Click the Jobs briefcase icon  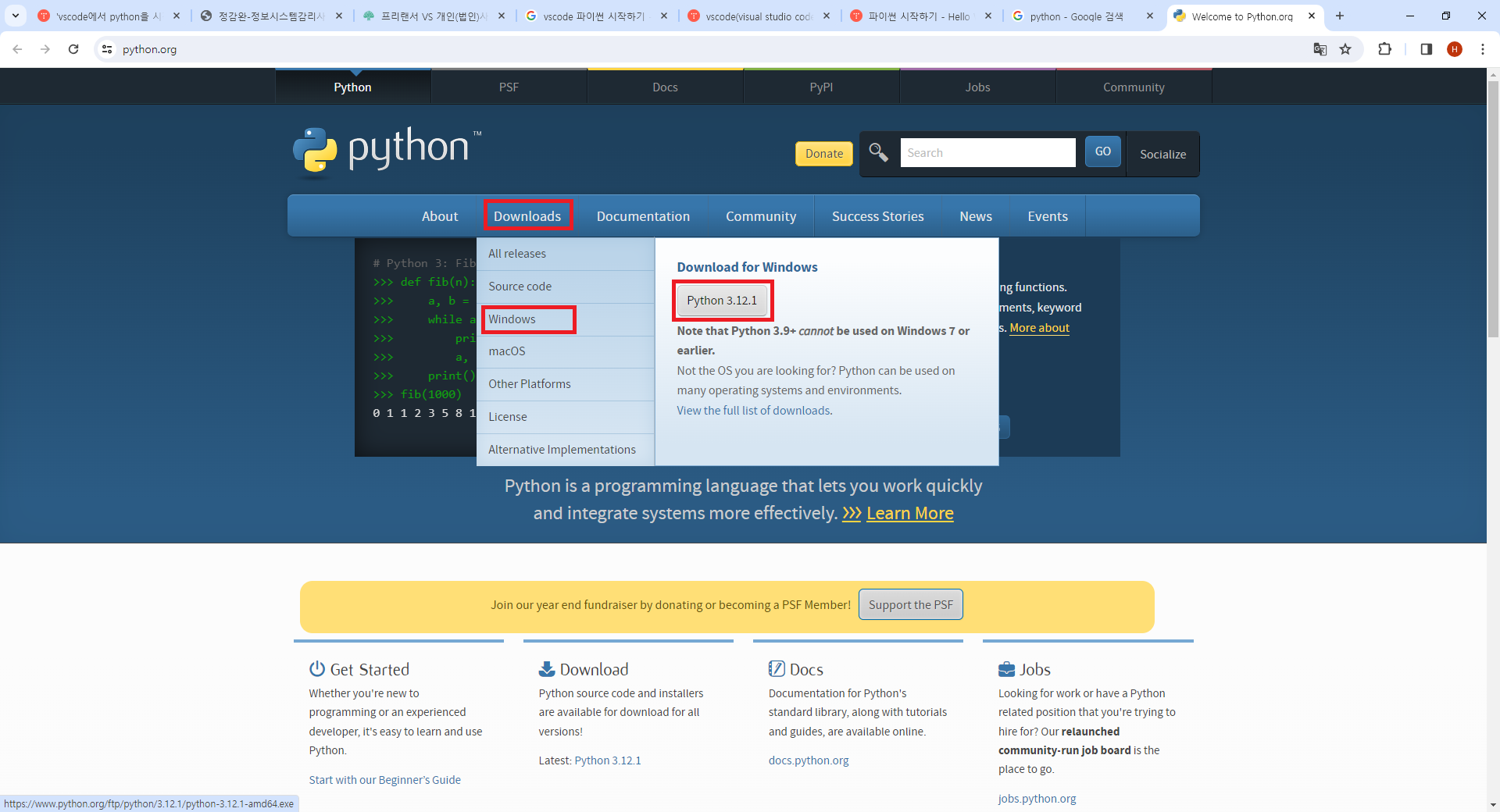tap(1006, 669)
